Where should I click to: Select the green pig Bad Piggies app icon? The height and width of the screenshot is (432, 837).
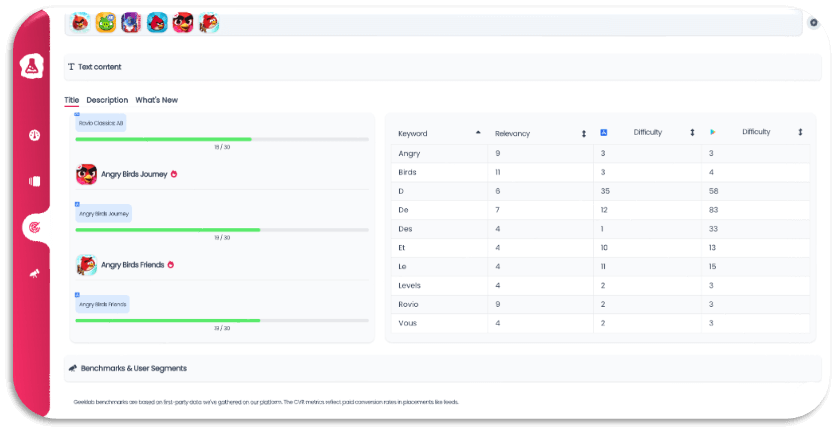[x=106, y=22]
